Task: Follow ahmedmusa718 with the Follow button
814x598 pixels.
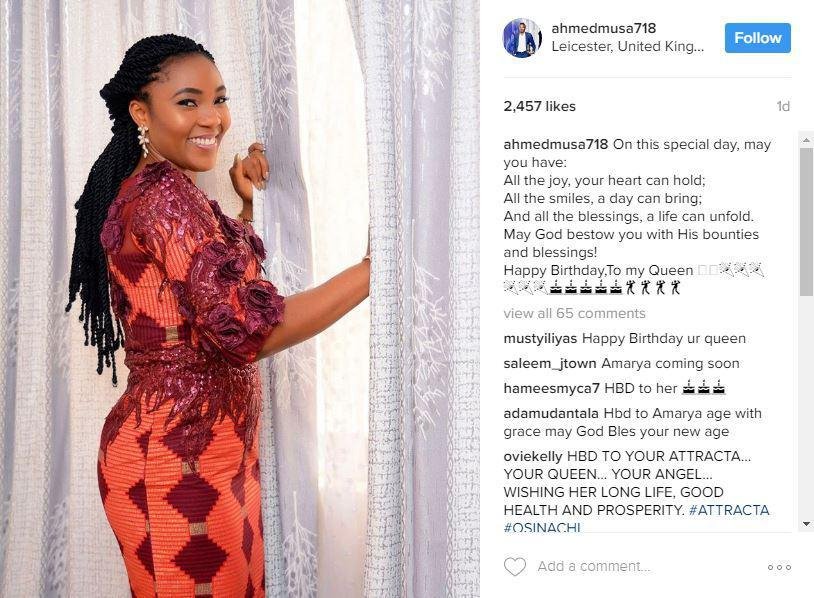Action: pyautogui.click(x=757, y=38)
